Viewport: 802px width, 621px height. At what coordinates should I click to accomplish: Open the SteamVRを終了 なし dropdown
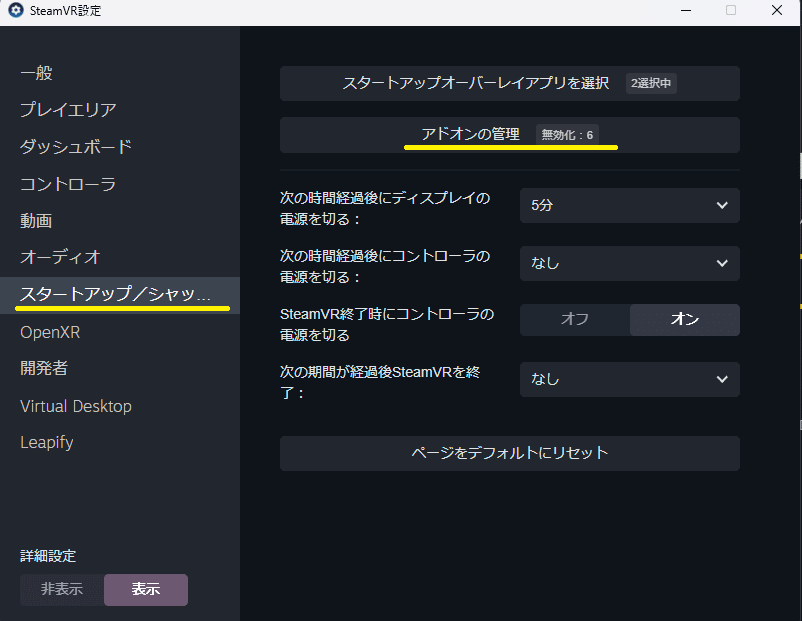(630, 380)
